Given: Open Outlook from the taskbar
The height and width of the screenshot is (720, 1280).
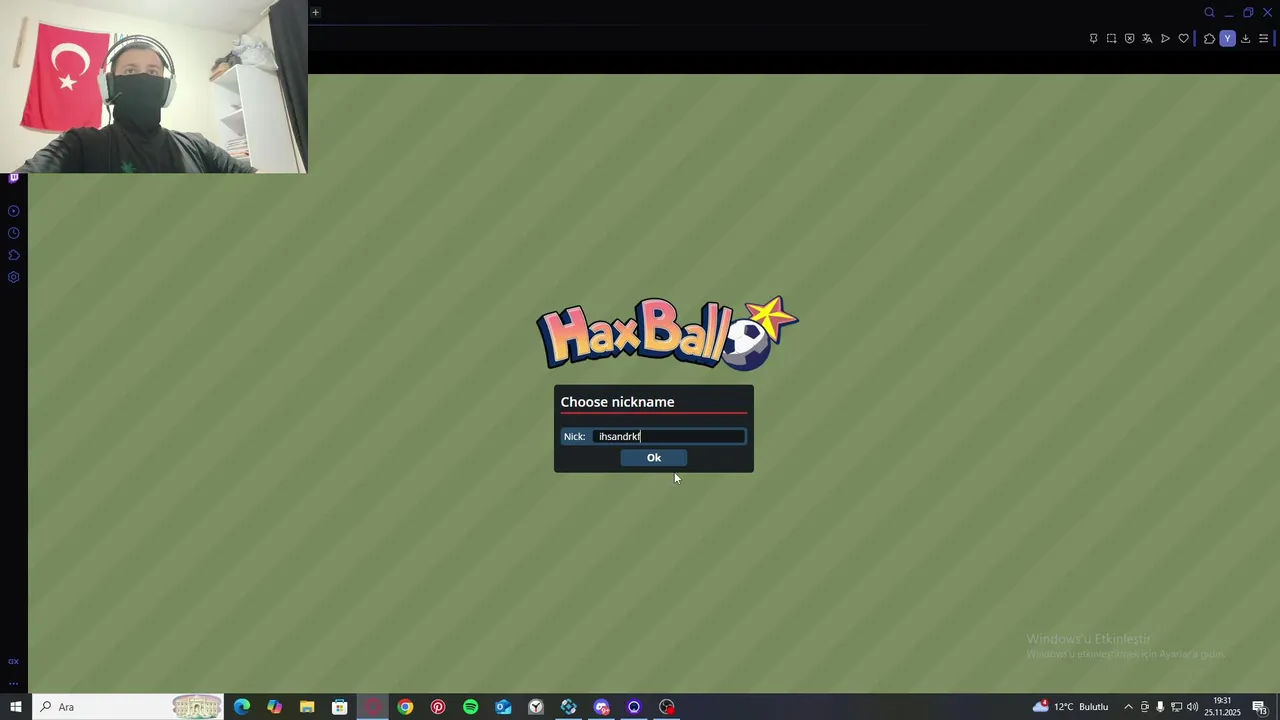Looking at the screenshot, I should (x=503, y=707).
